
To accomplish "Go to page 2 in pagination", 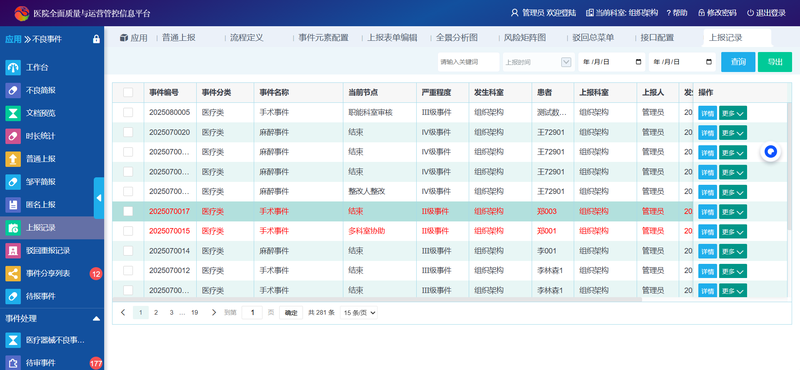I will (x=156, y=313).
